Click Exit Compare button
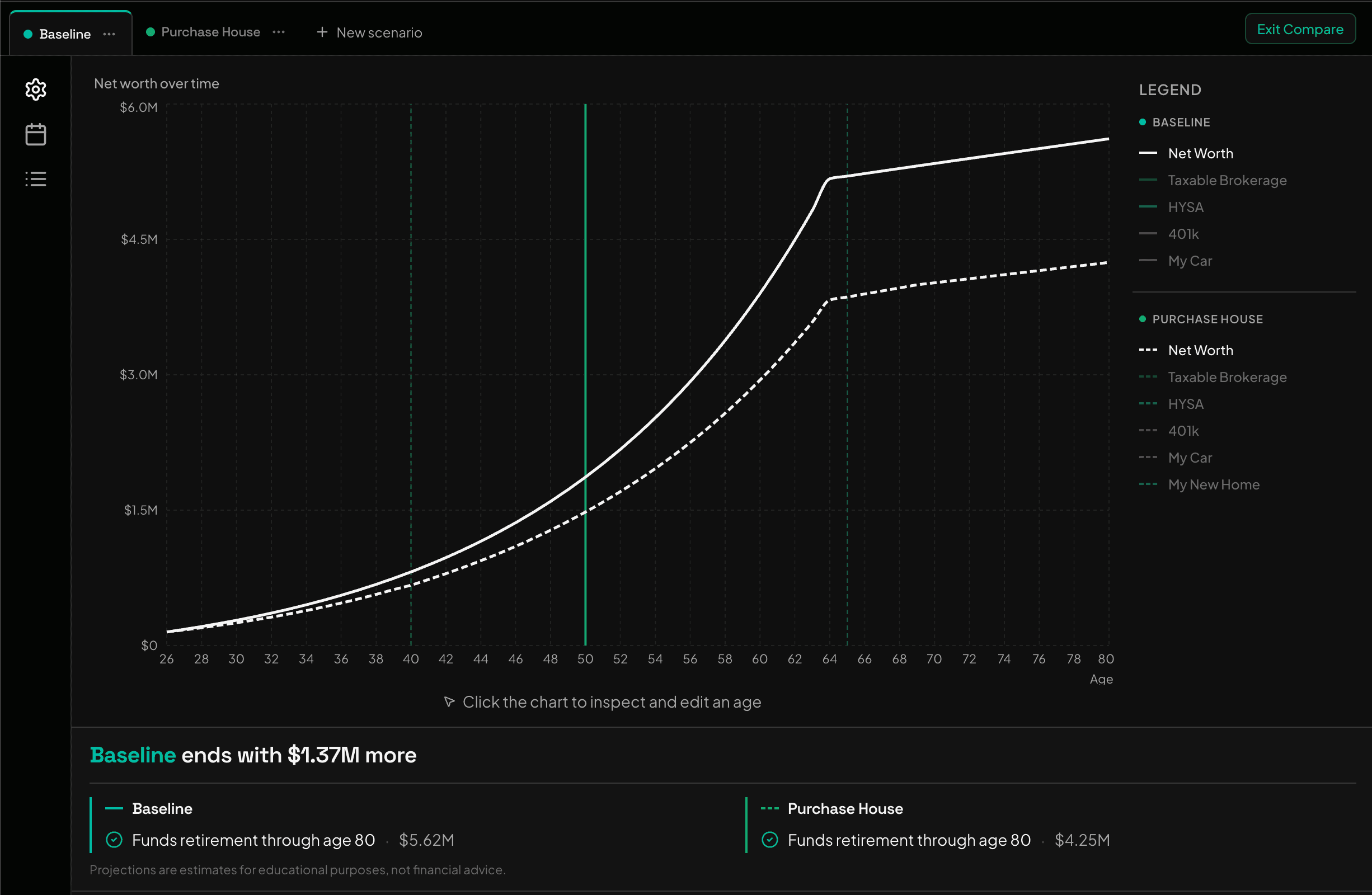 pos(1299,29)
